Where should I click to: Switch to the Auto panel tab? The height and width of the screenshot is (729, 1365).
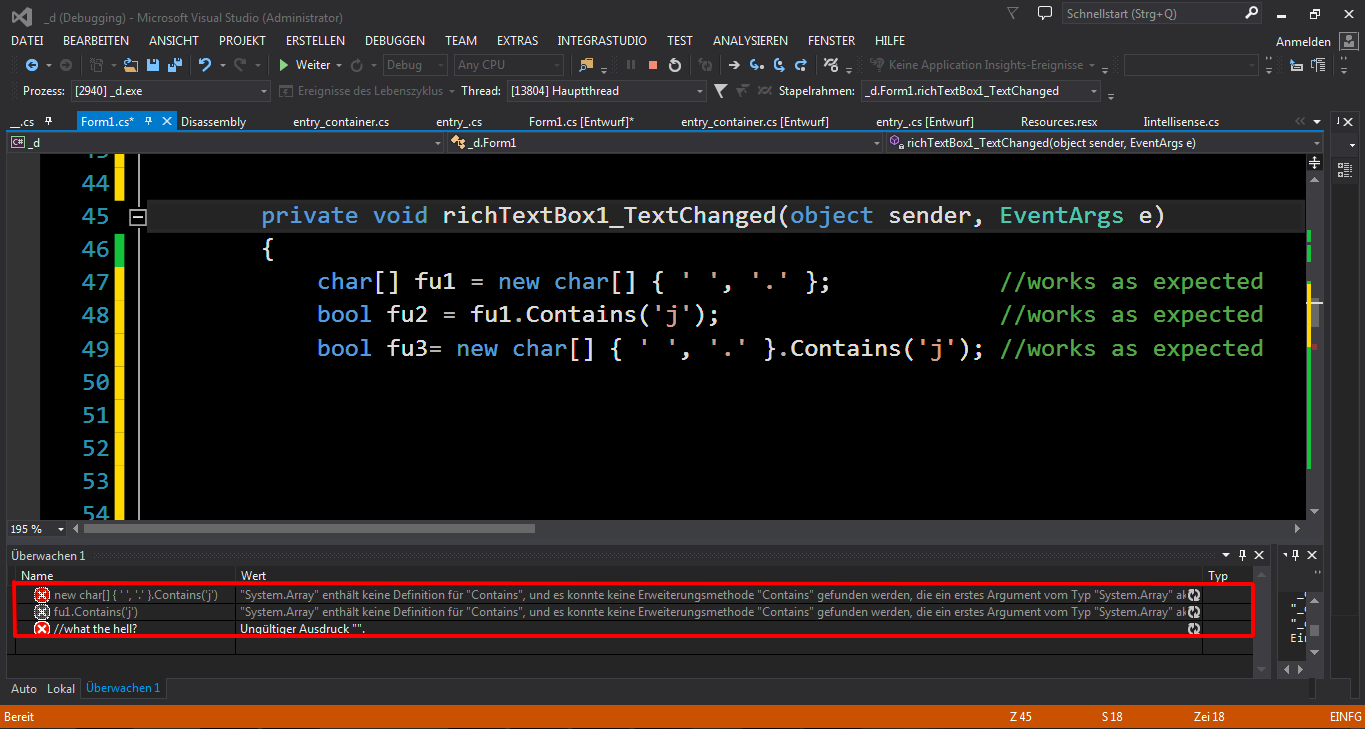point(23,689)
